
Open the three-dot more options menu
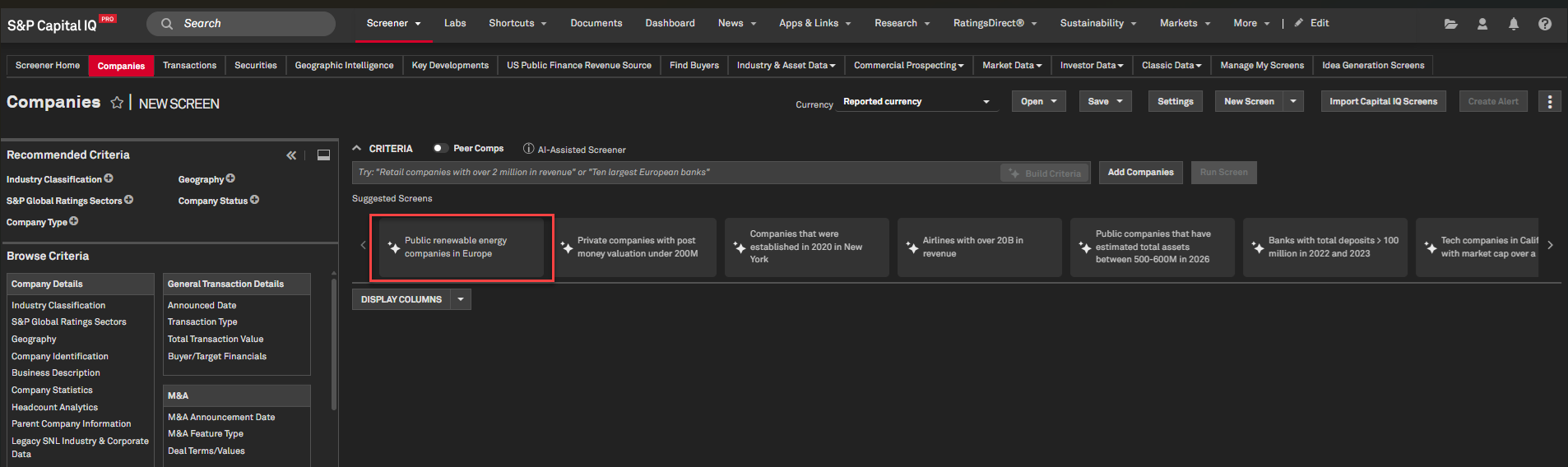(x=1549, y=102)
